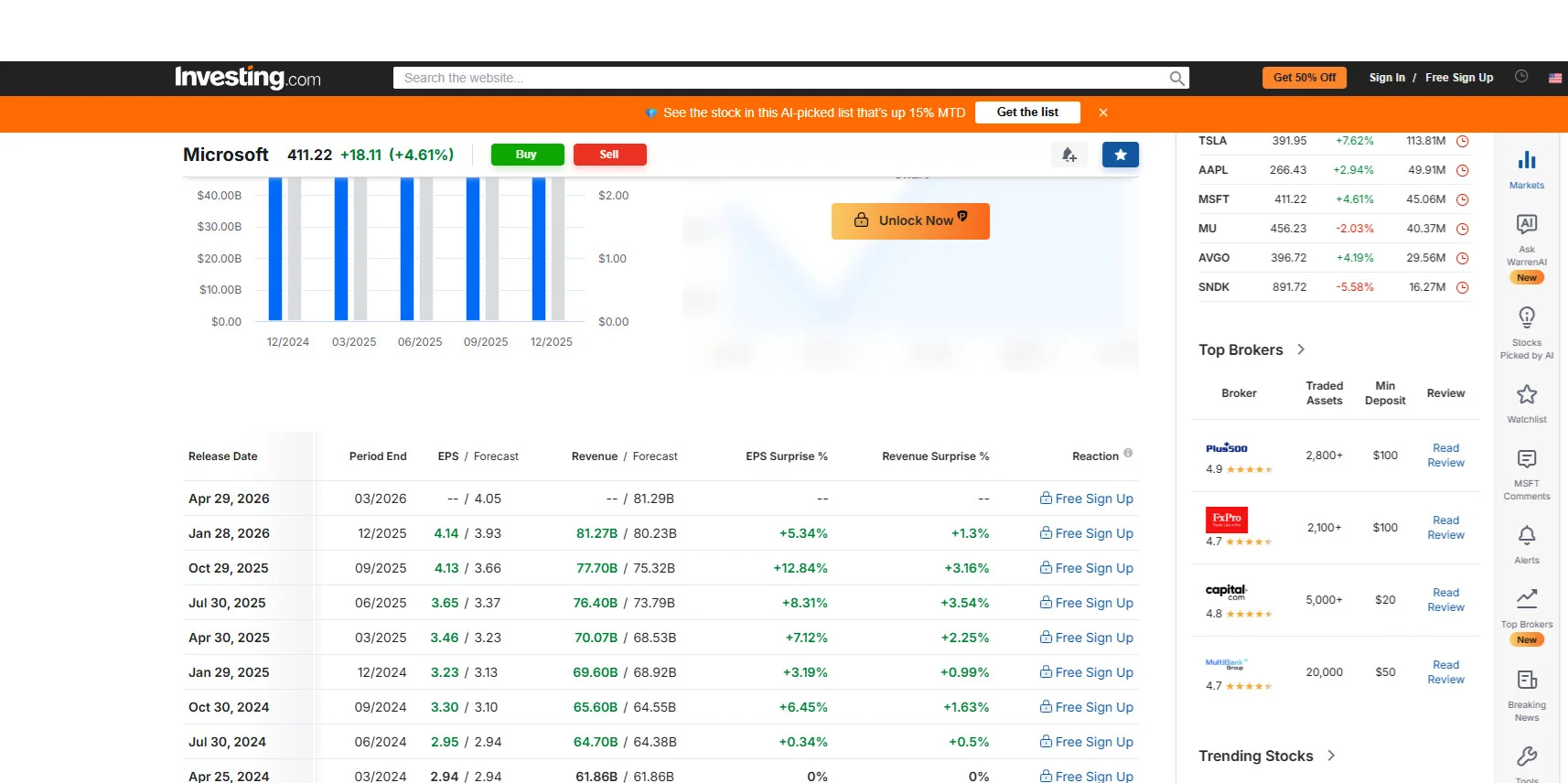
Task: Toggle Microsoft watchlist star button
Action: coord(1120,155)
